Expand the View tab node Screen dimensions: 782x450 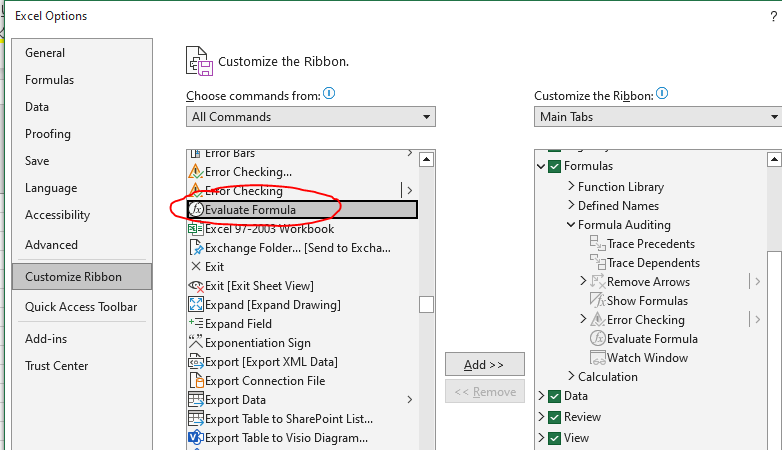coord(541,438)
